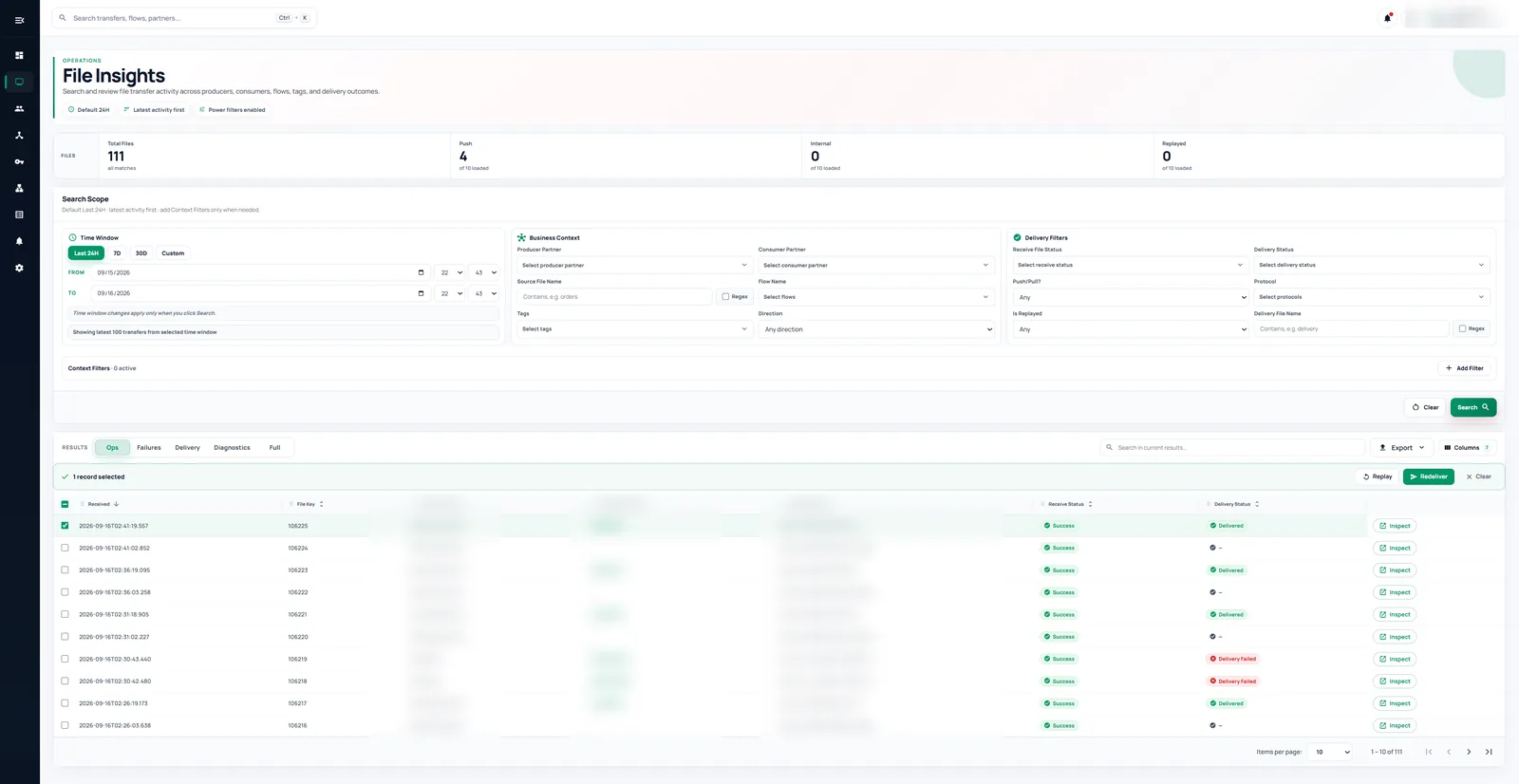Select the 7D time window
Viewport: 1519px width, 784px height.
(x=117, y=253)
